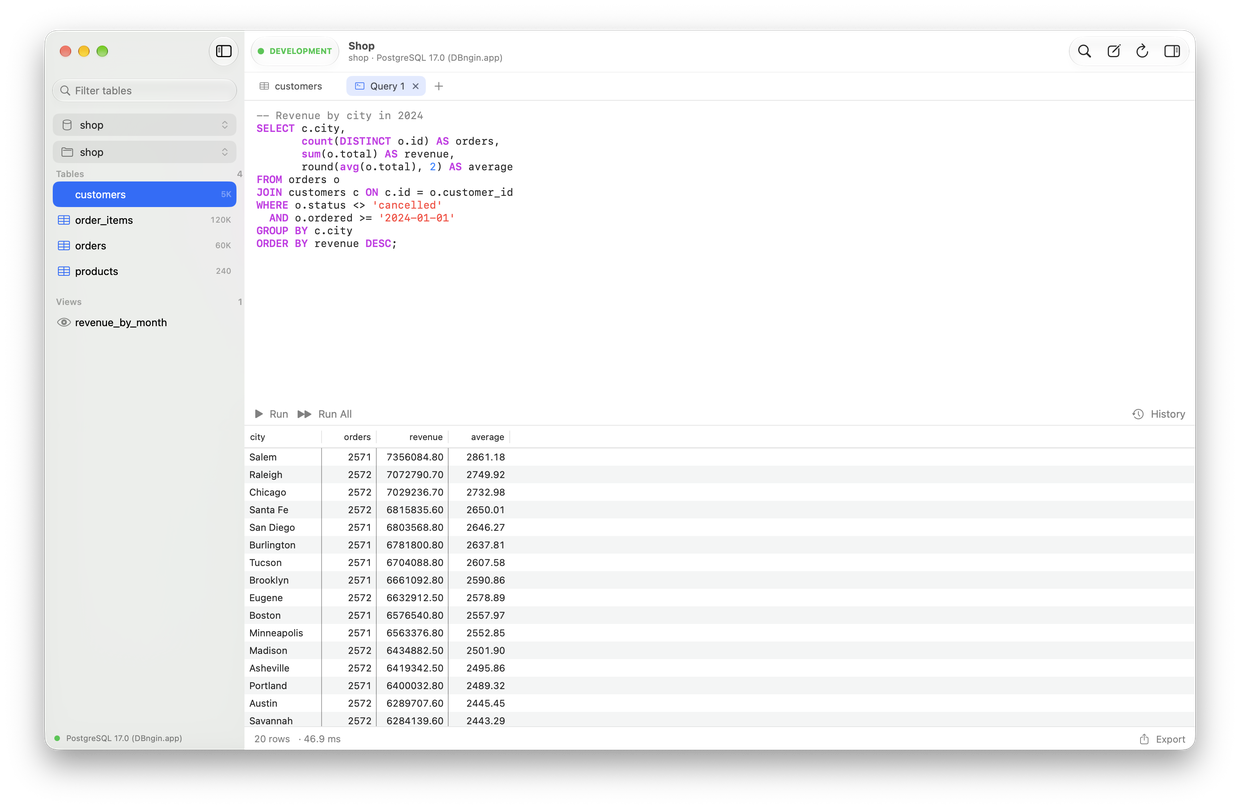This screenshot has height=809, width=1240.
Task: Click revenue value 6661092.80
Action: (x=414, y=580)
